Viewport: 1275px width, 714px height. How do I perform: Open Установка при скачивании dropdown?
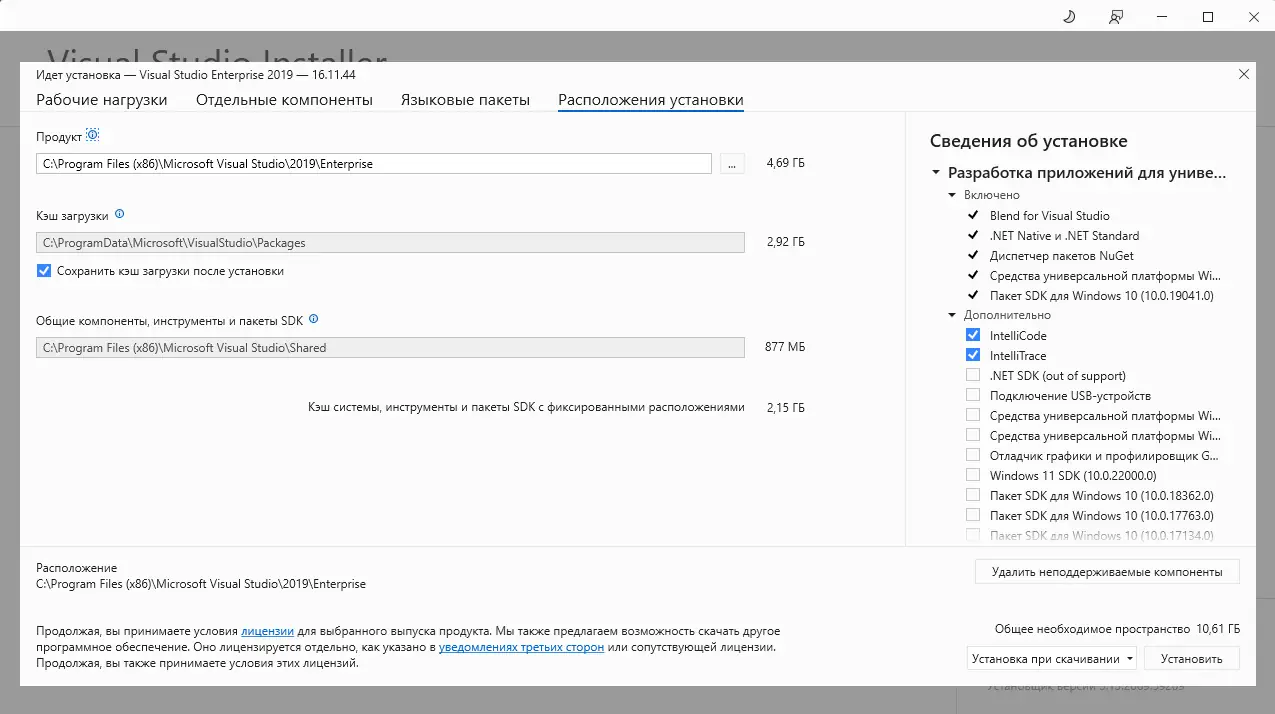(1052, 659)
